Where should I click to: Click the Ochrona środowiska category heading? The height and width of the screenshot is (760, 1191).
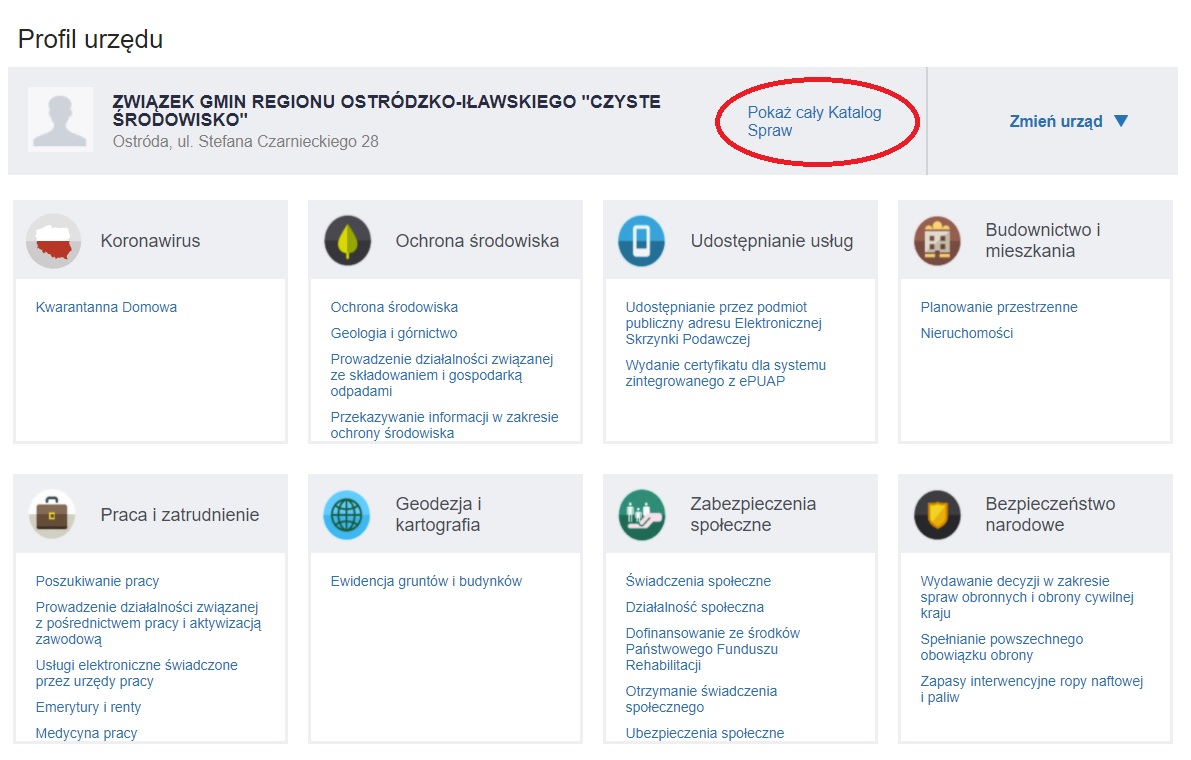[x=477, y=241]
